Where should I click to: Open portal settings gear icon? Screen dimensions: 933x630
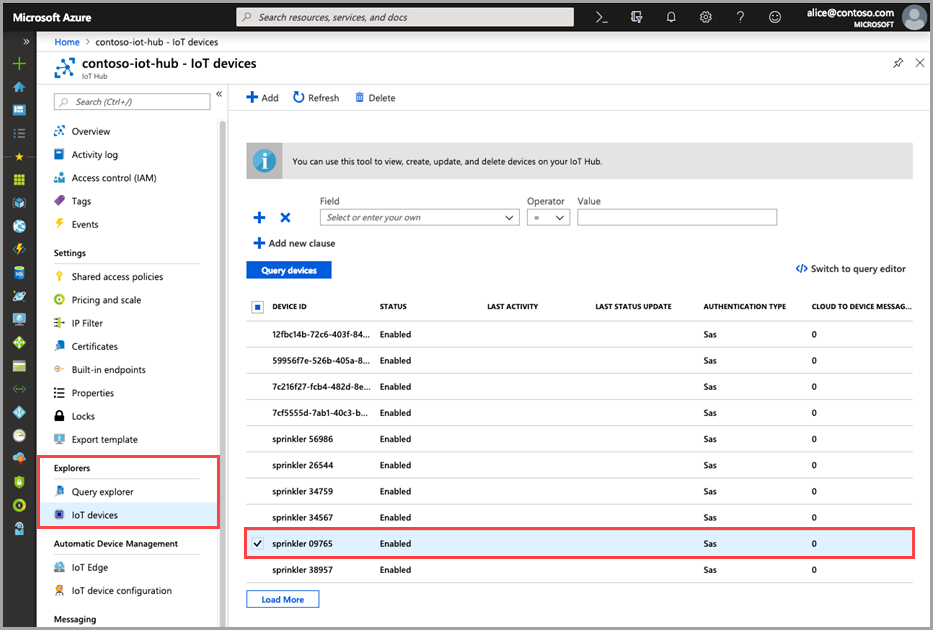(706, 17)
